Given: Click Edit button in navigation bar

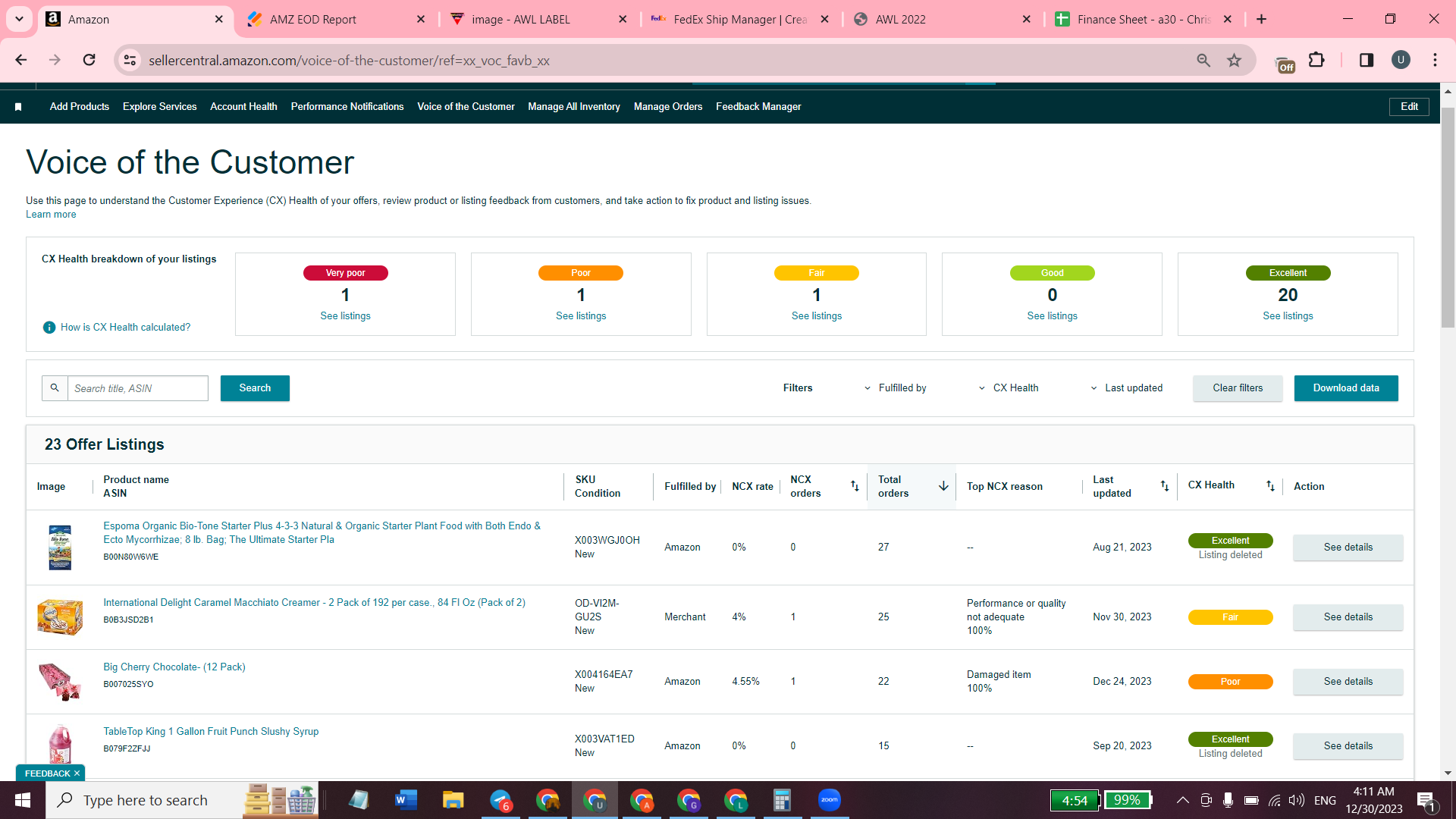Looking at the screenshot, I should tap(1409, 107).
